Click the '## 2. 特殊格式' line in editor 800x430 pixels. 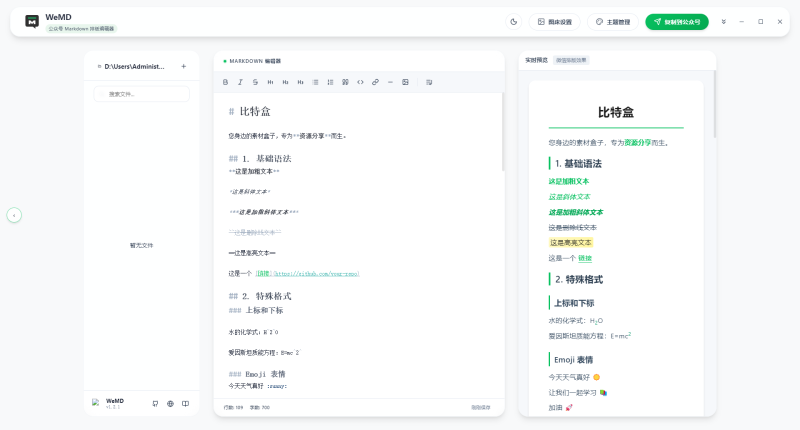[260, 296]
